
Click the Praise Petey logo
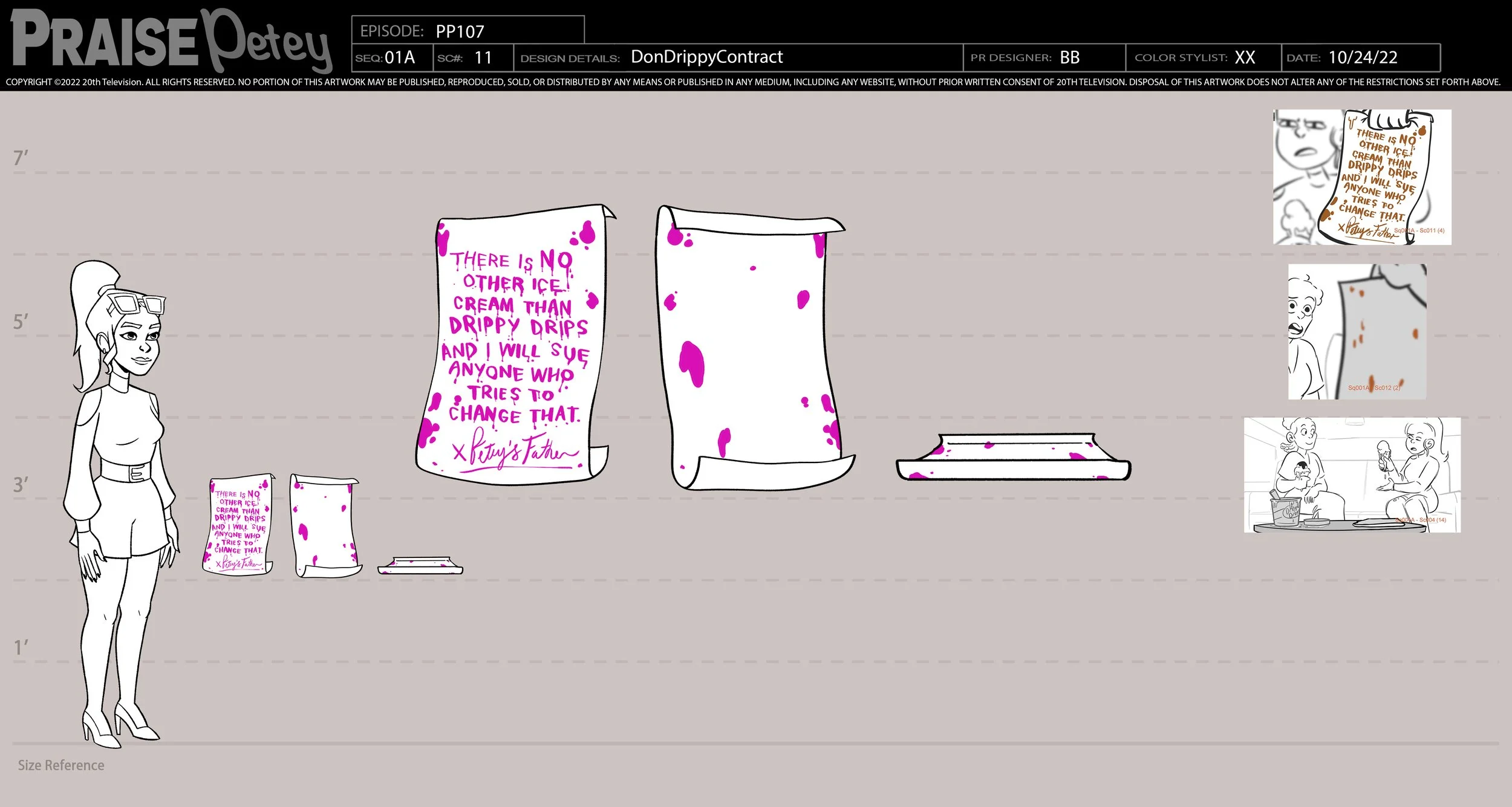(171, 41)
